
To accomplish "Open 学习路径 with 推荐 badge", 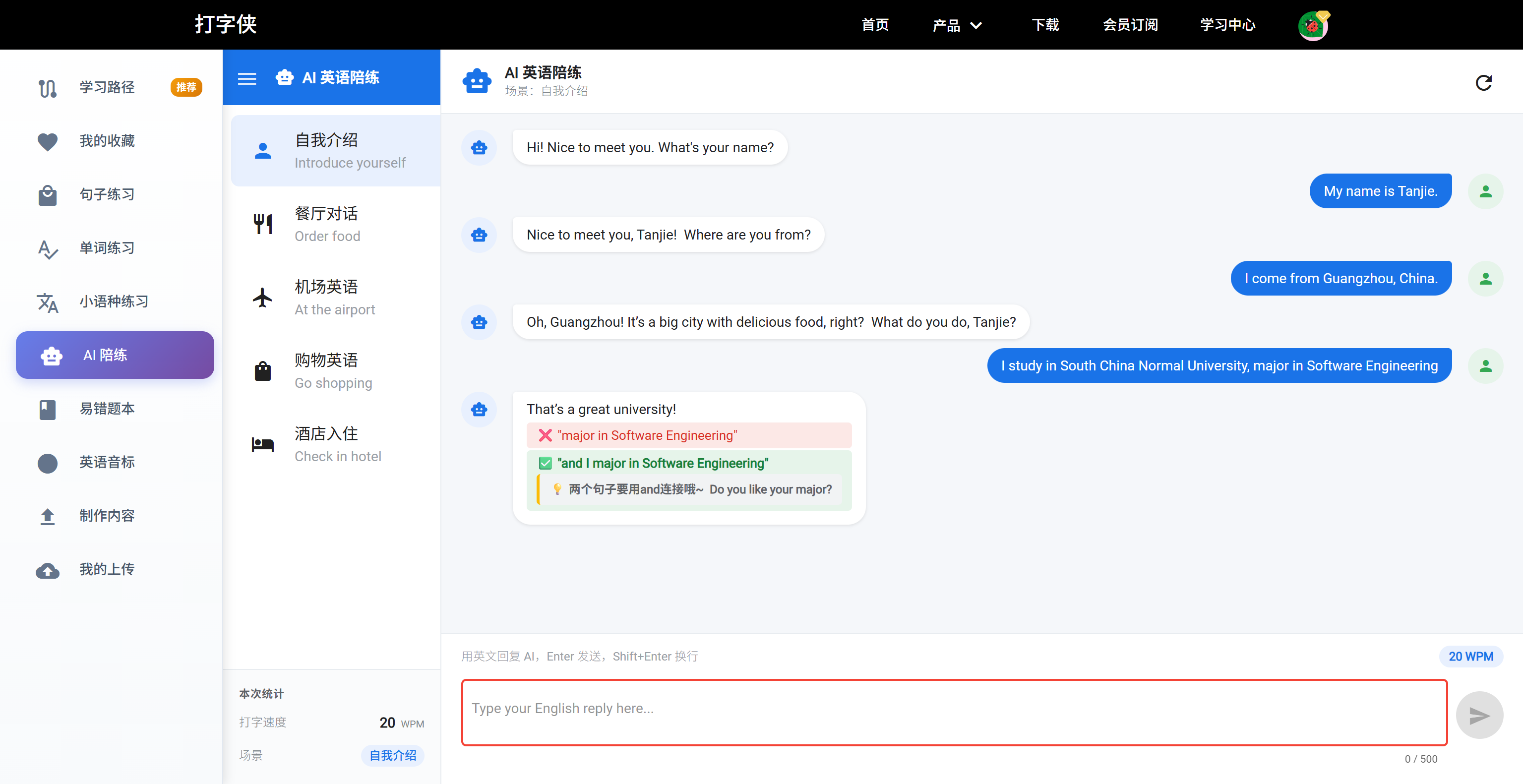I will pyautogui.click(x=108, y=87).
